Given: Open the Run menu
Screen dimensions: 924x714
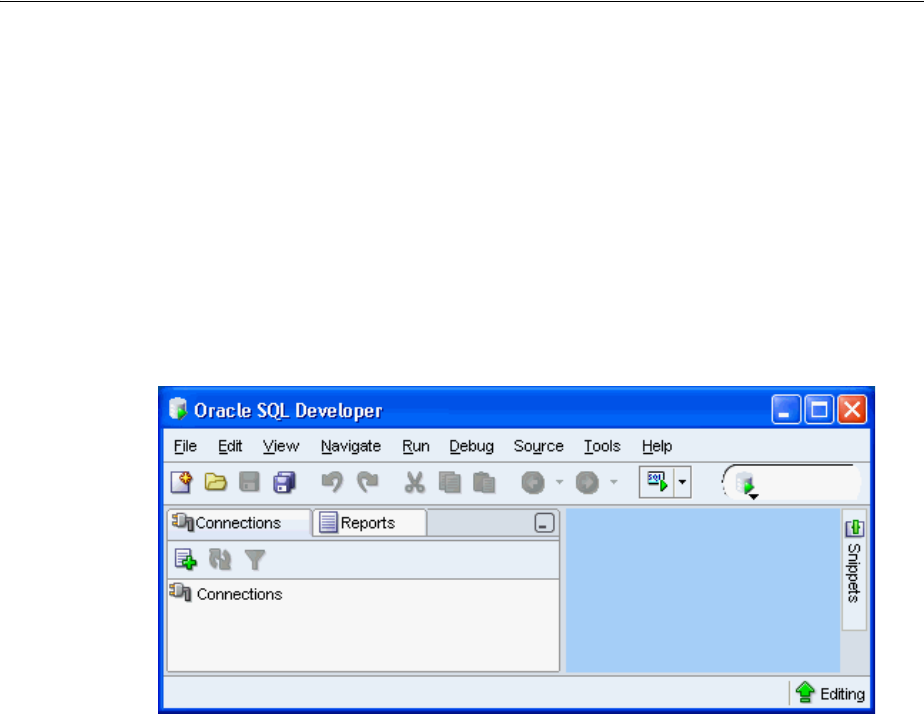Looking at the screenshot, I should click(415, 446).
